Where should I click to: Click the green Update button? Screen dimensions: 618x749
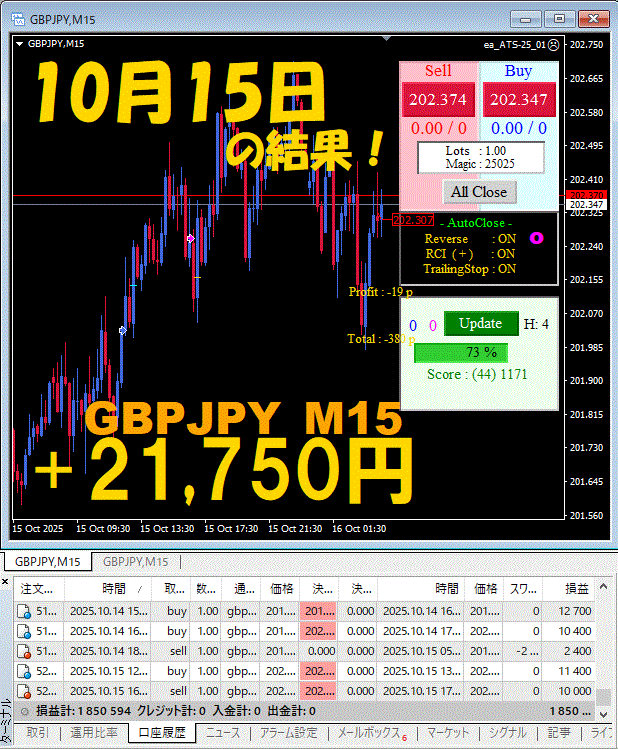pos(481,323)
